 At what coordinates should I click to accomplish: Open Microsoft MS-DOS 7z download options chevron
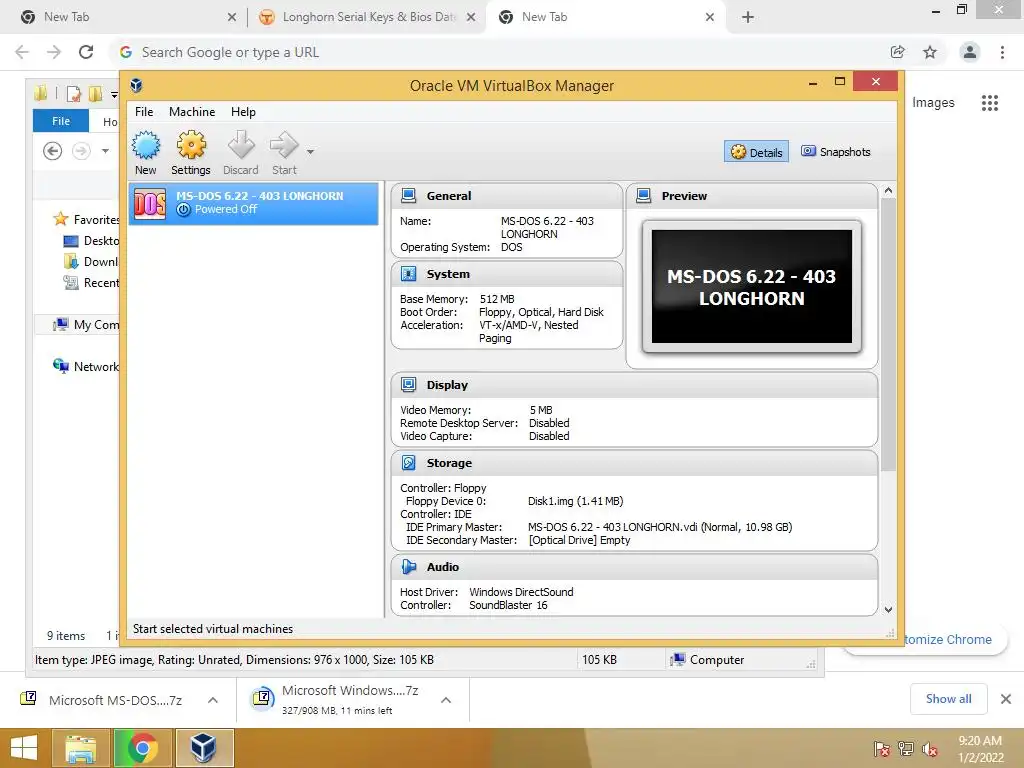(213, 700)
